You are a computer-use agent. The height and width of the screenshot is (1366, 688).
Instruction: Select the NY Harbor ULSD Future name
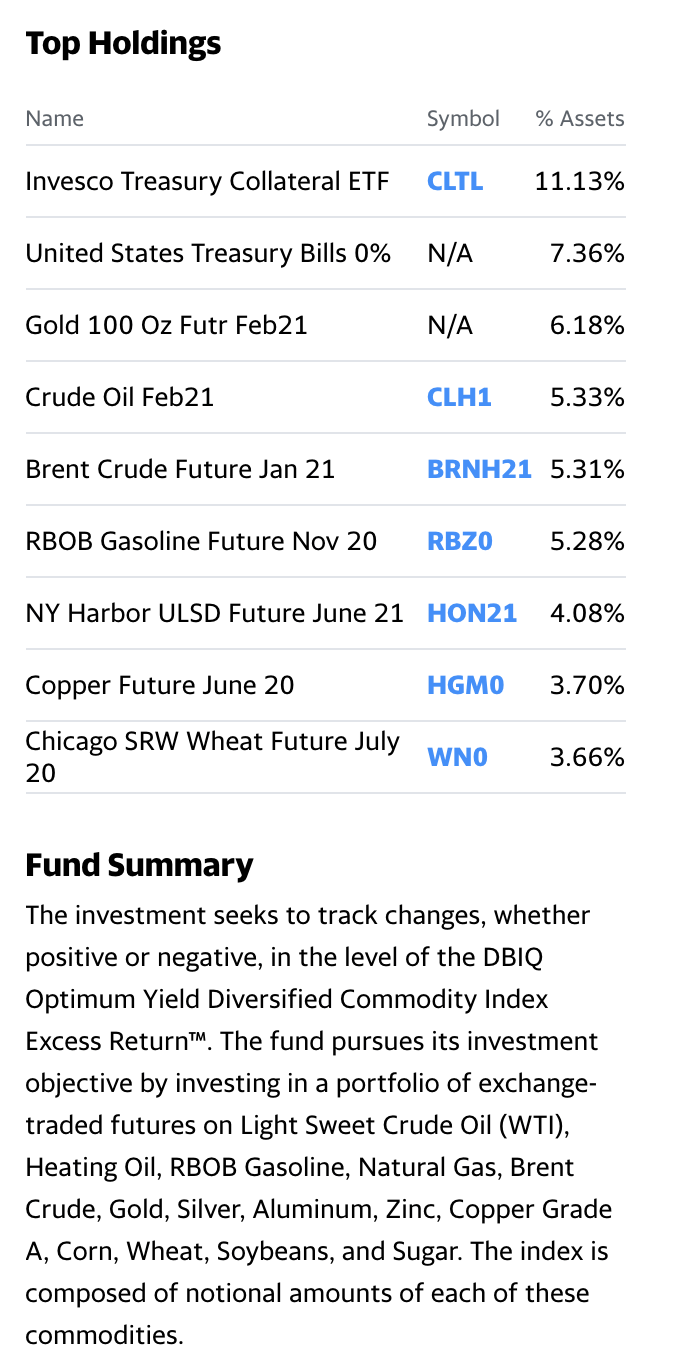[x=214, y=613]
